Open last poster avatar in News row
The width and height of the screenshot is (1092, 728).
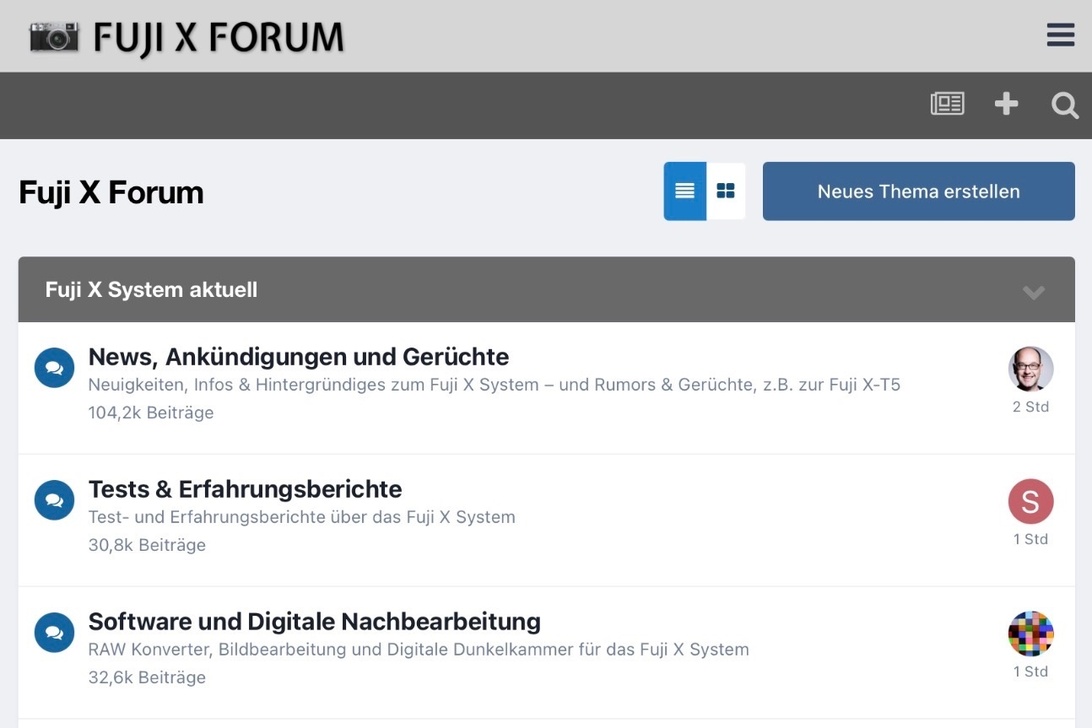(x=1030, y=369)
